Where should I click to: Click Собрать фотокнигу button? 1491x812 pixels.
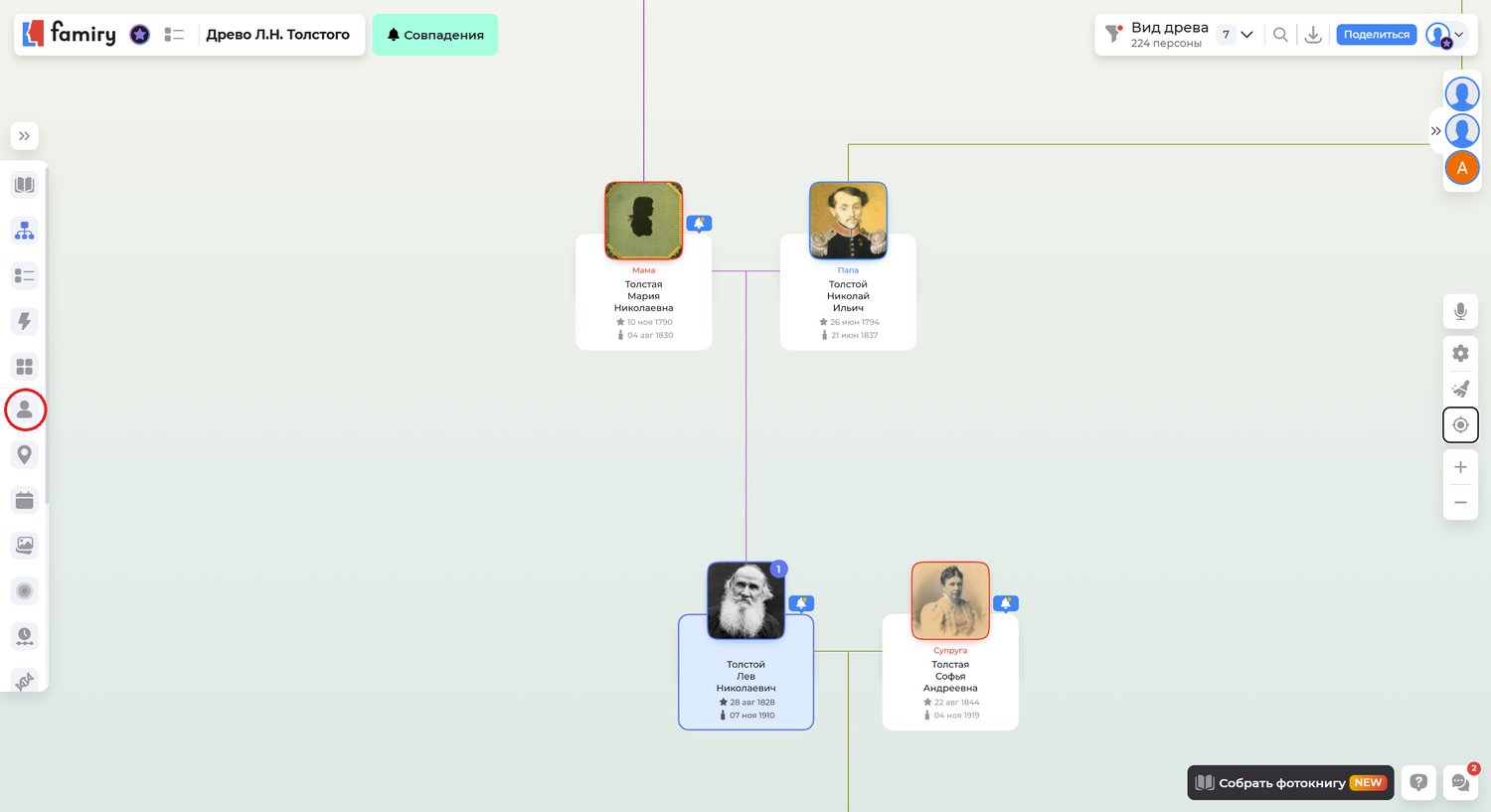pos(1290,783)
